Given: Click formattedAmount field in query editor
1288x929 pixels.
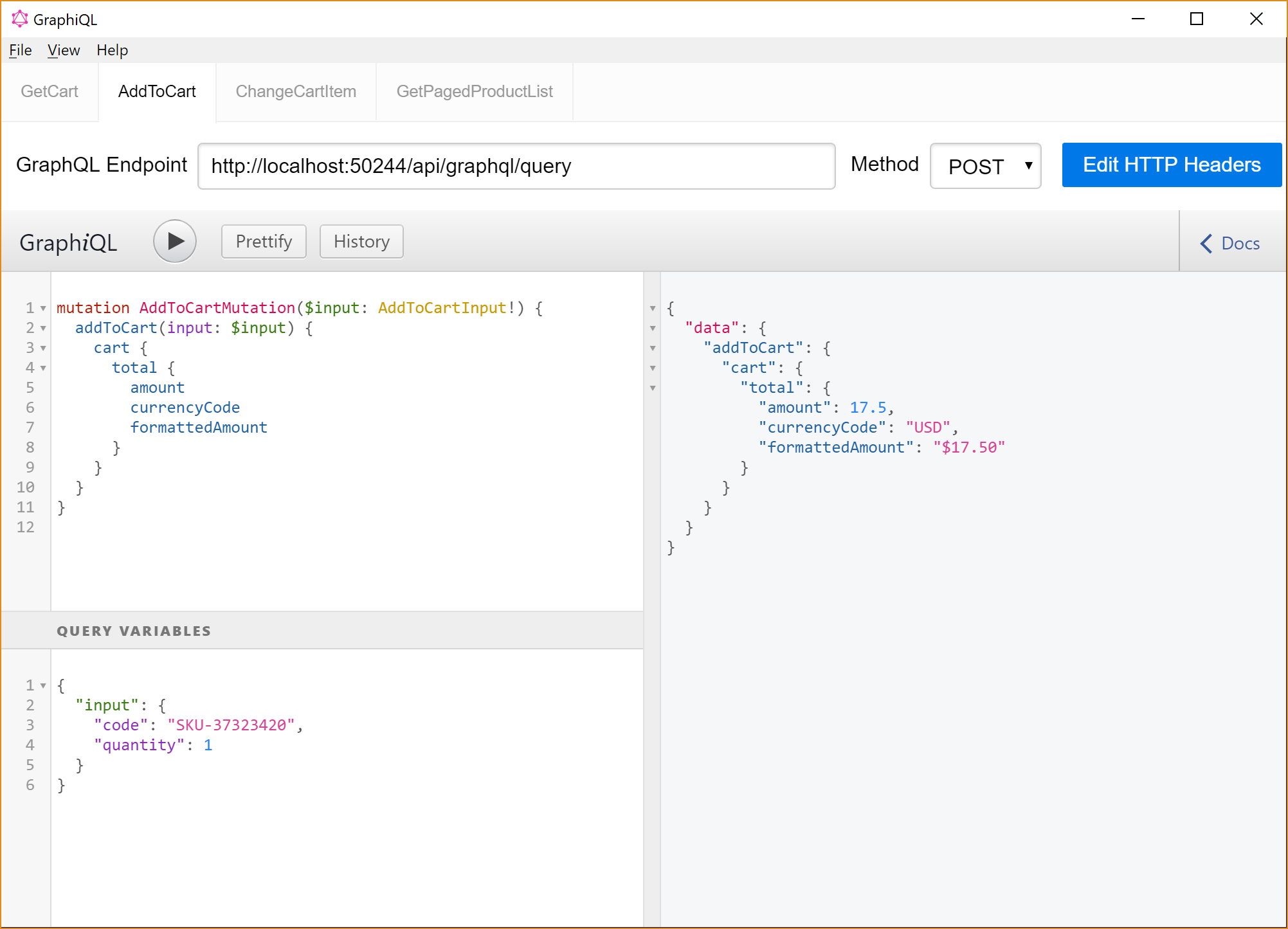Looking at the screenshot, I should point(199,428).
